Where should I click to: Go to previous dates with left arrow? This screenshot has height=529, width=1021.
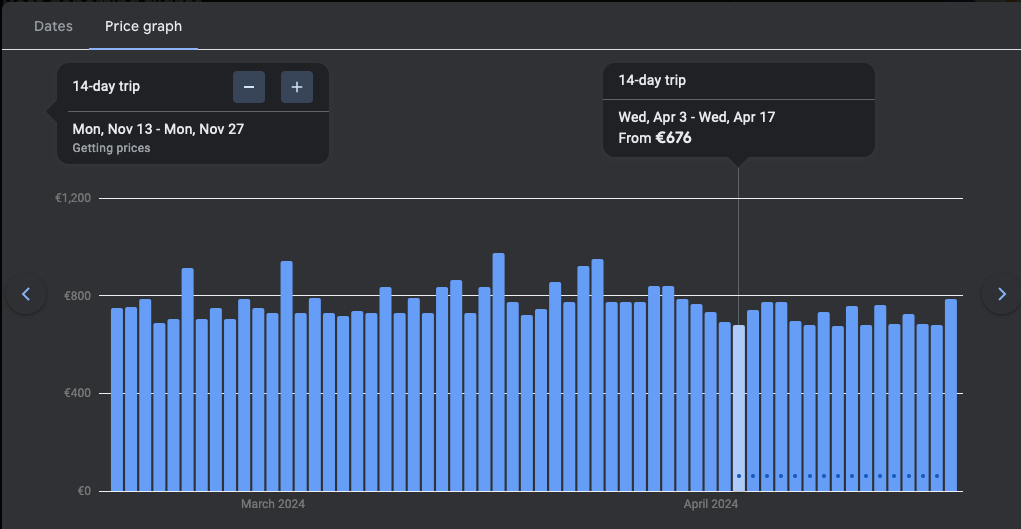(x=26, y=294)
